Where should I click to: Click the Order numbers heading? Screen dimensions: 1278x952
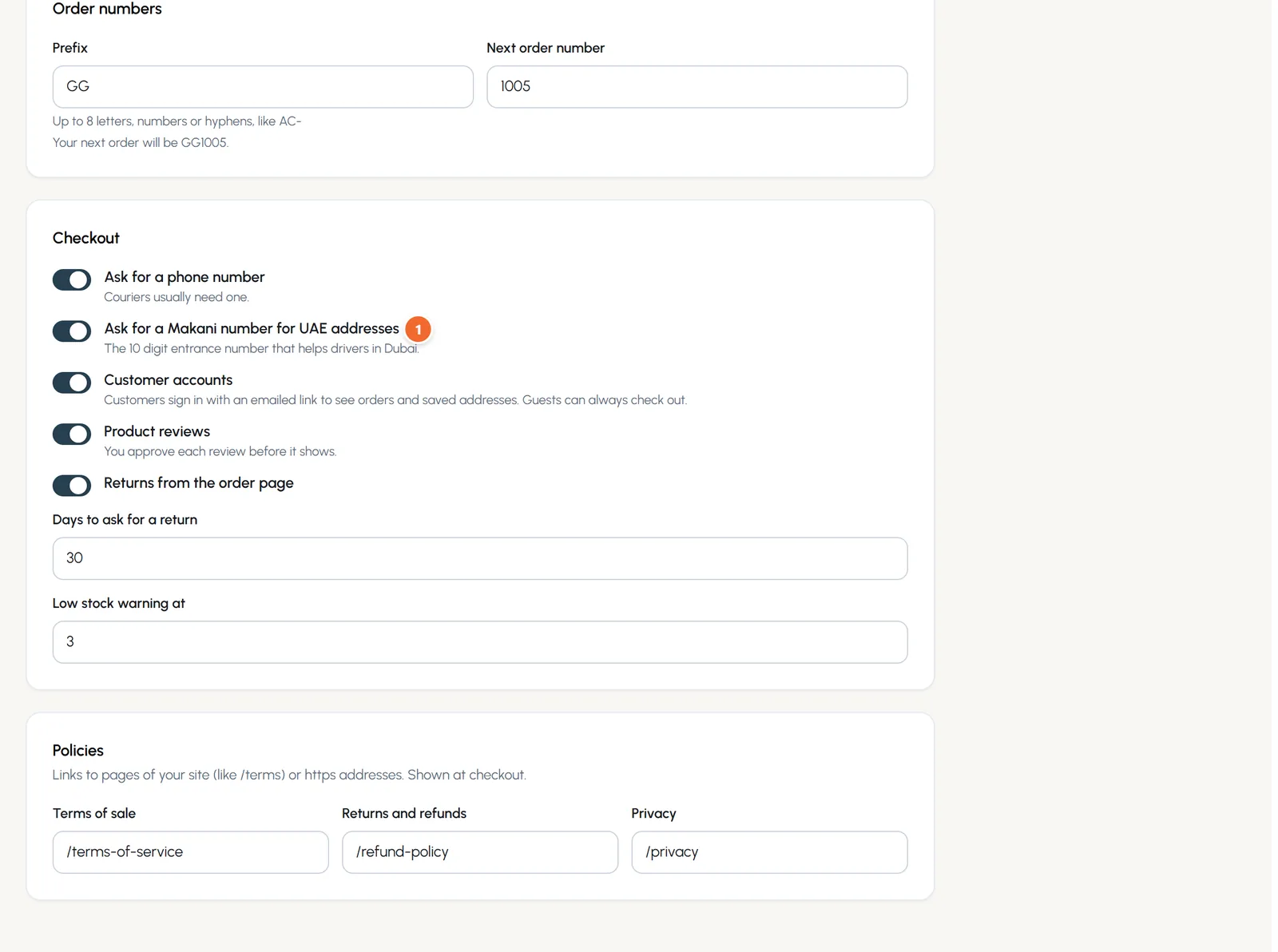107,9
